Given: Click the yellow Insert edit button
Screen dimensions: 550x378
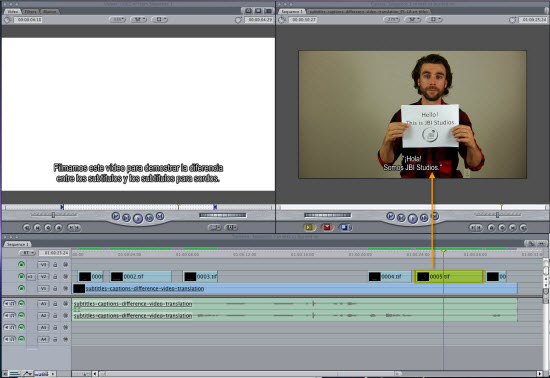Looking at the screenshot, I should 309,228.
